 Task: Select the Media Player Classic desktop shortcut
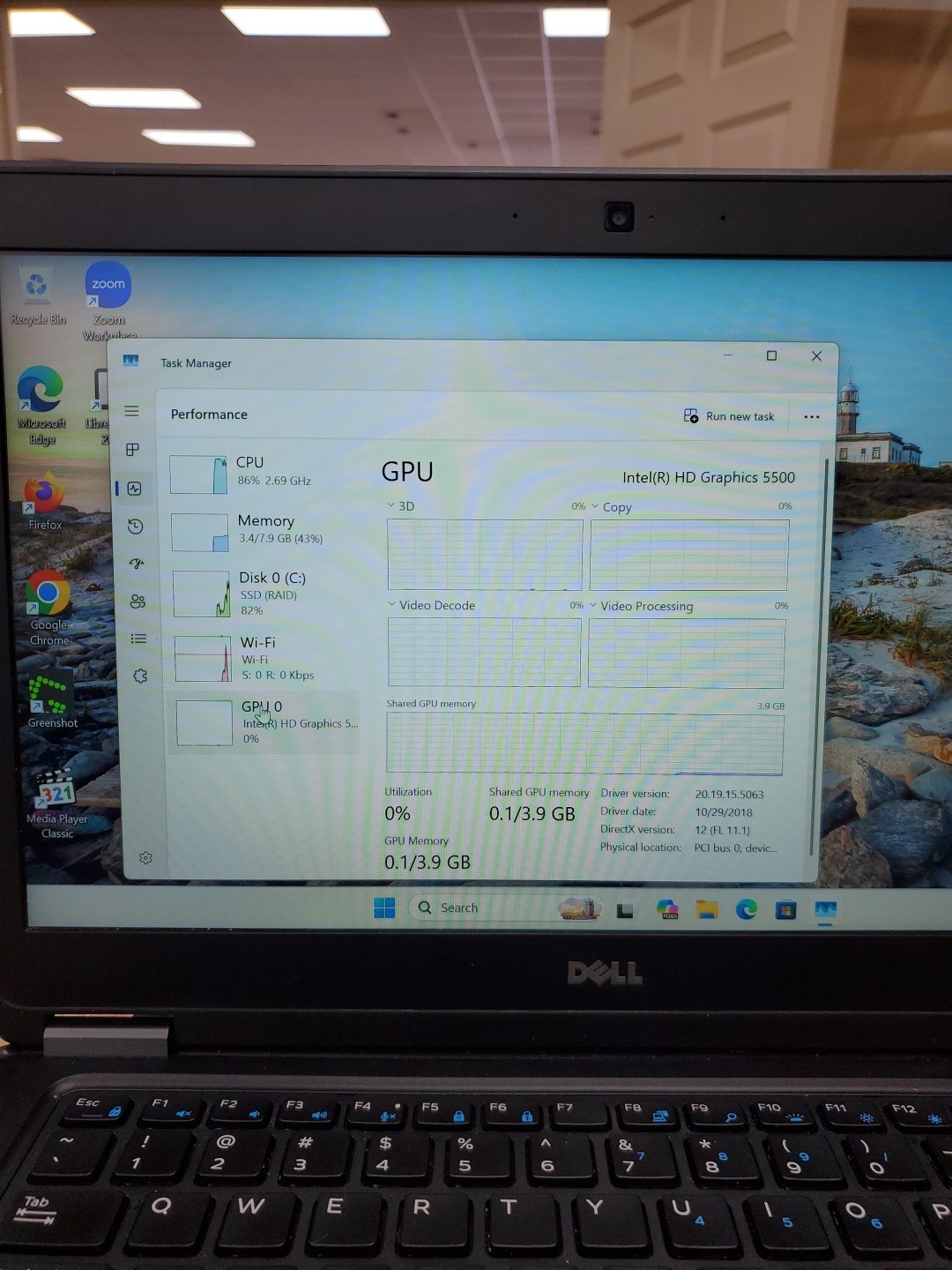pos(56,804)
